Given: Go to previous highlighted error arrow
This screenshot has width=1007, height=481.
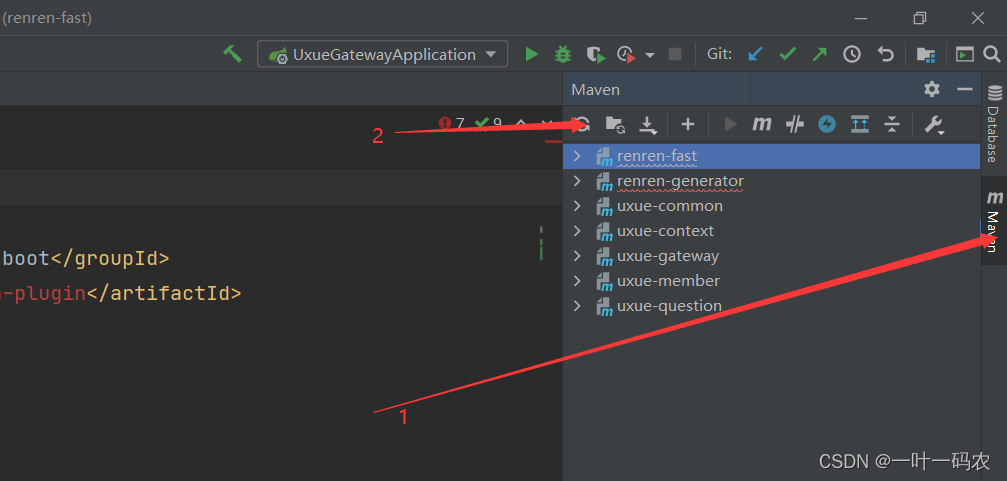Looking at the screenshot, I should tap(521, 123).
